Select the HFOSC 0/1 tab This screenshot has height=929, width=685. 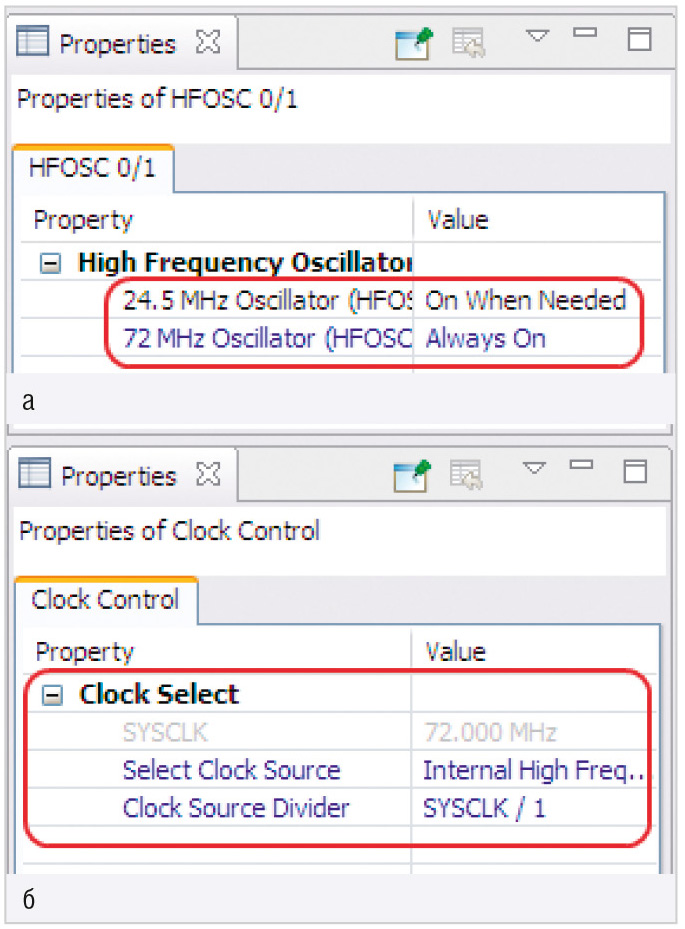point(92,168)
